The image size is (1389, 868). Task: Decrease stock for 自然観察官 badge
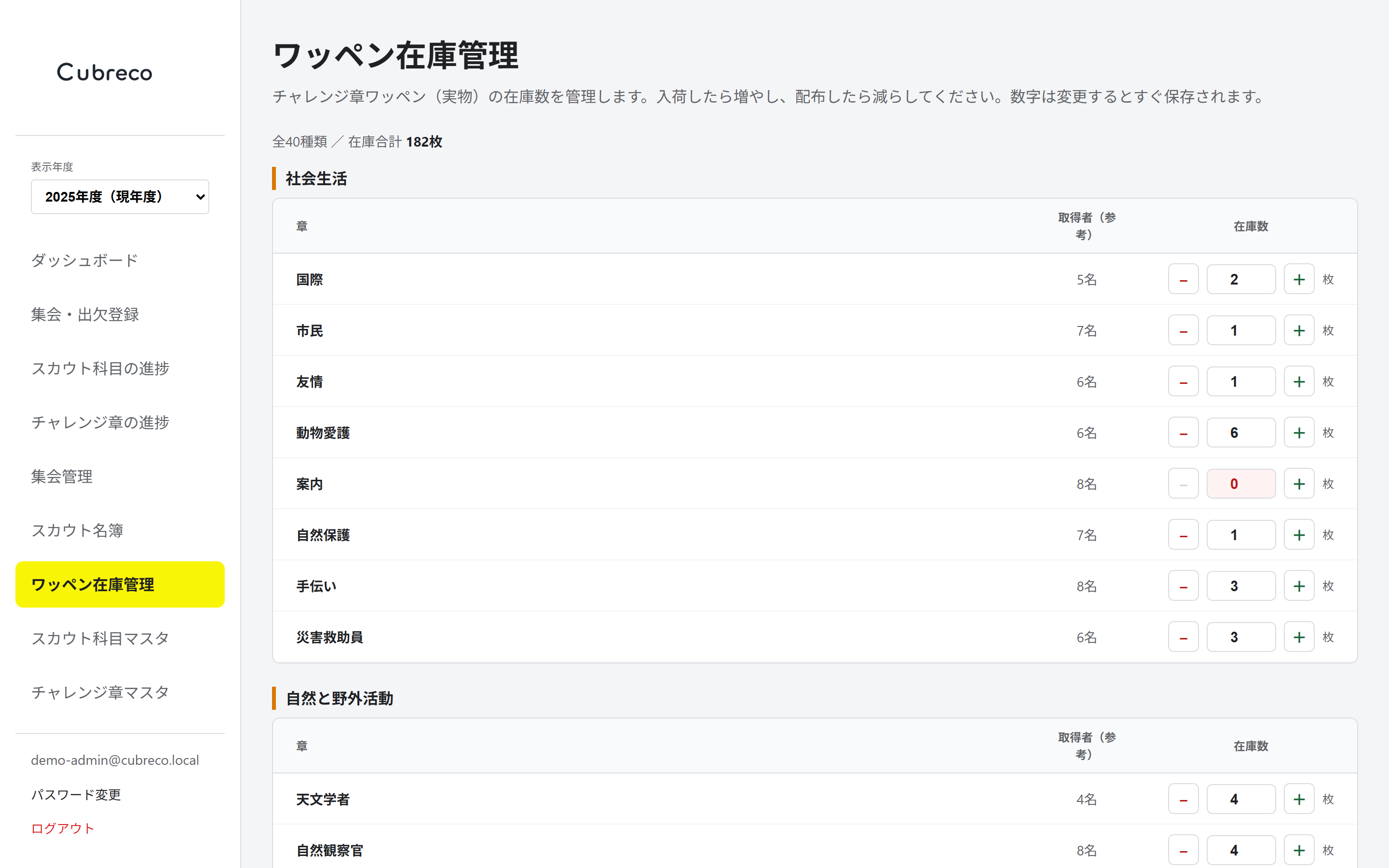(1183, 850)
